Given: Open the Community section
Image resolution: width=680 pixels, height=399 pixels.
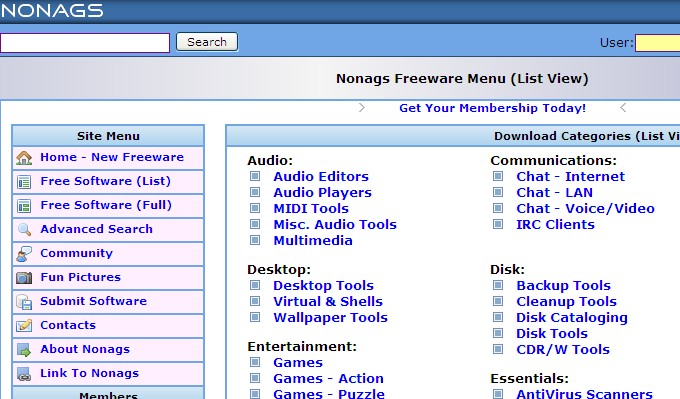Looking at the screenshot, I should tap(76, 253).
